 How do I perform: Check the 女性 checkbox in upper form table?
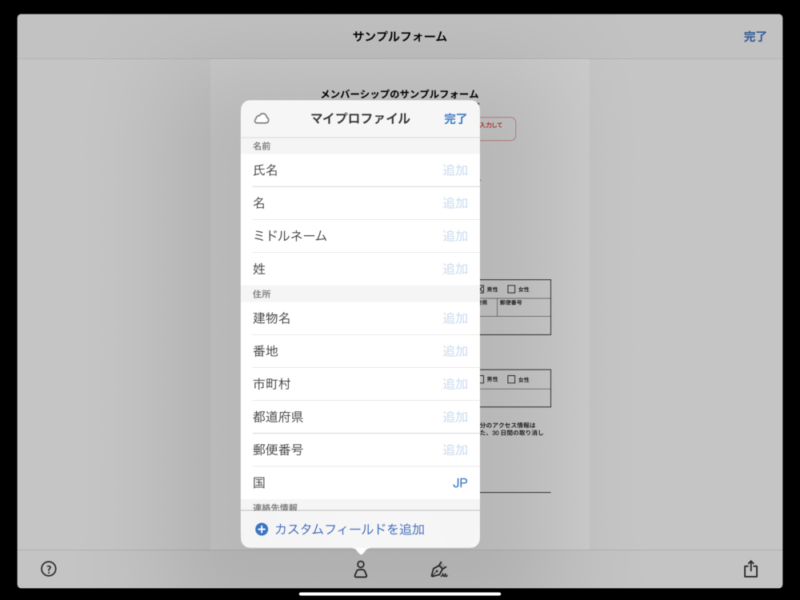point(511,289)
